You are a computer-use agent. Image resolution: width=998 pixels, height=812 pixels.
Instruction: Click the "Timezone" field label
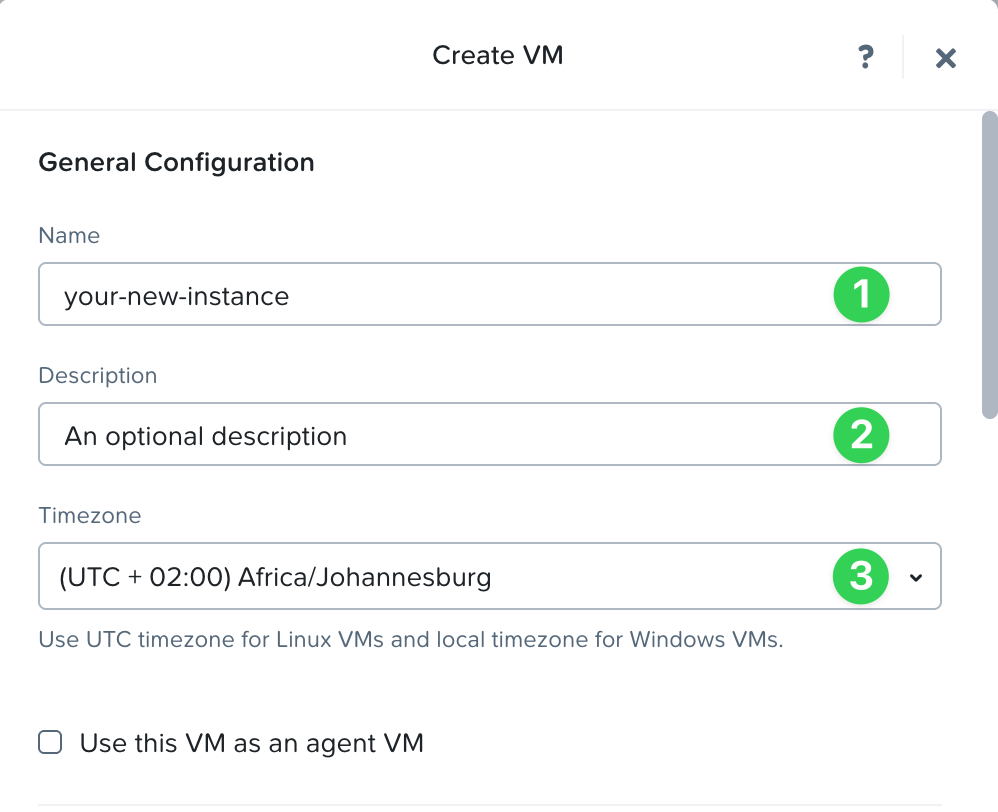(x=89, y=516)
